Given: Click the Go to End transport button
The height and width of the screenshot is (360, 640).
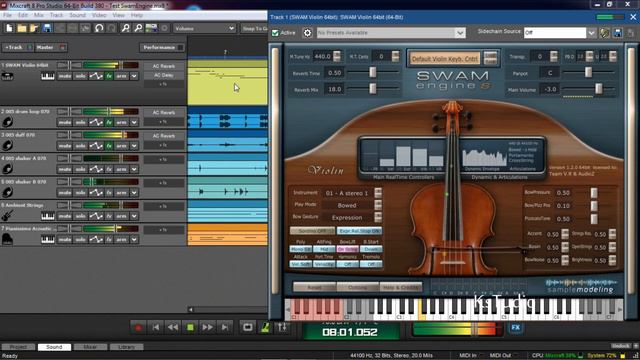Looking at the screenshot, I should click(x=224, y=327).
